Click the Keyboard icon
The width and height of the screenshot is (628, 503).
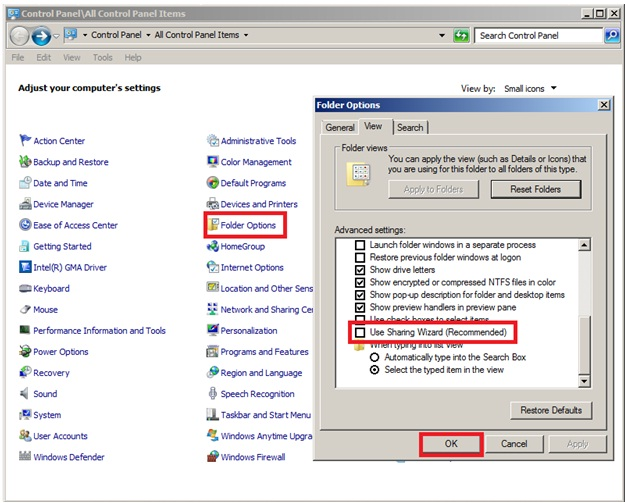[x=25, y=288]
